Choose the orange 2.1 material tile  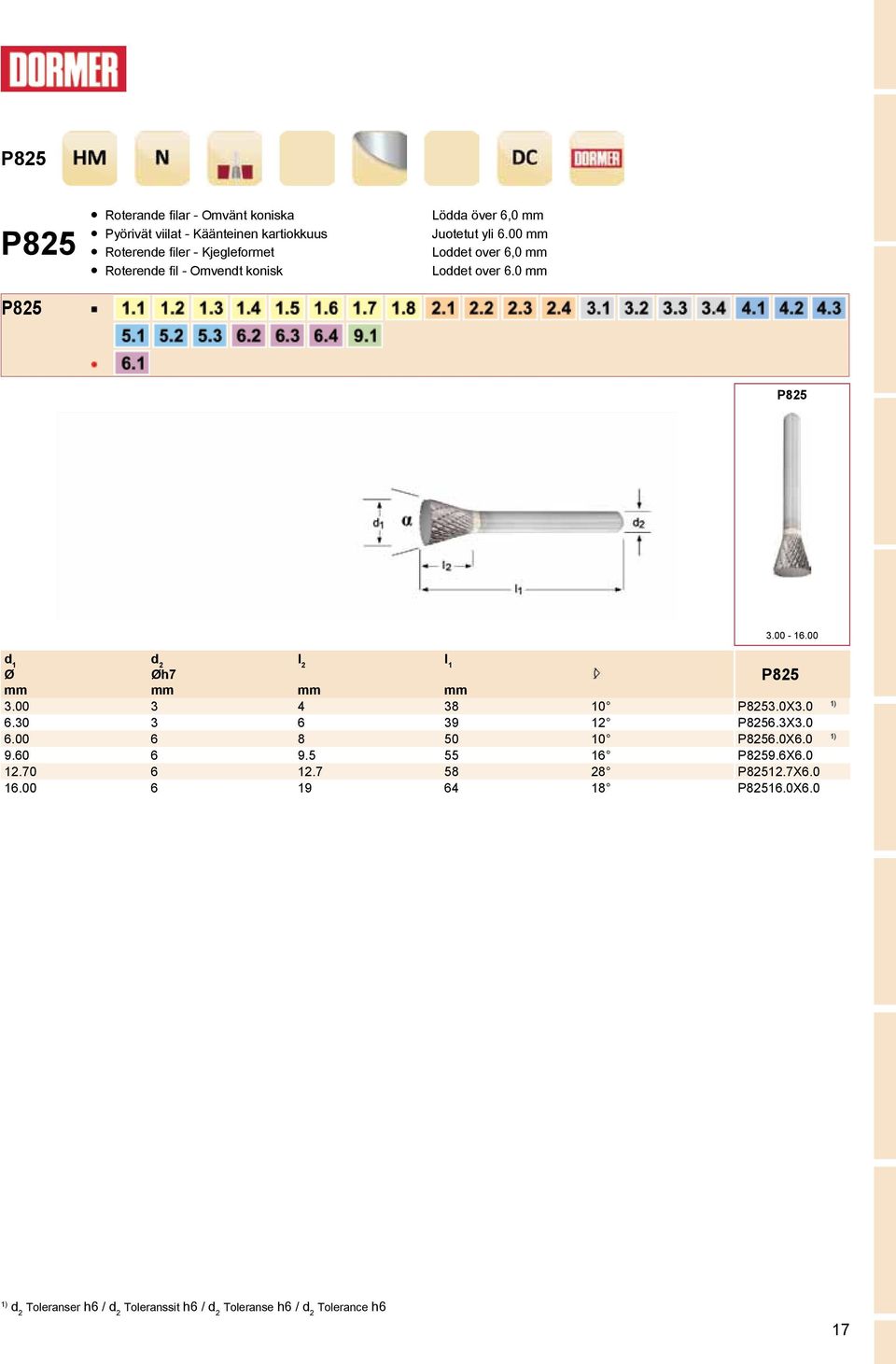click(x=443, y=308)
